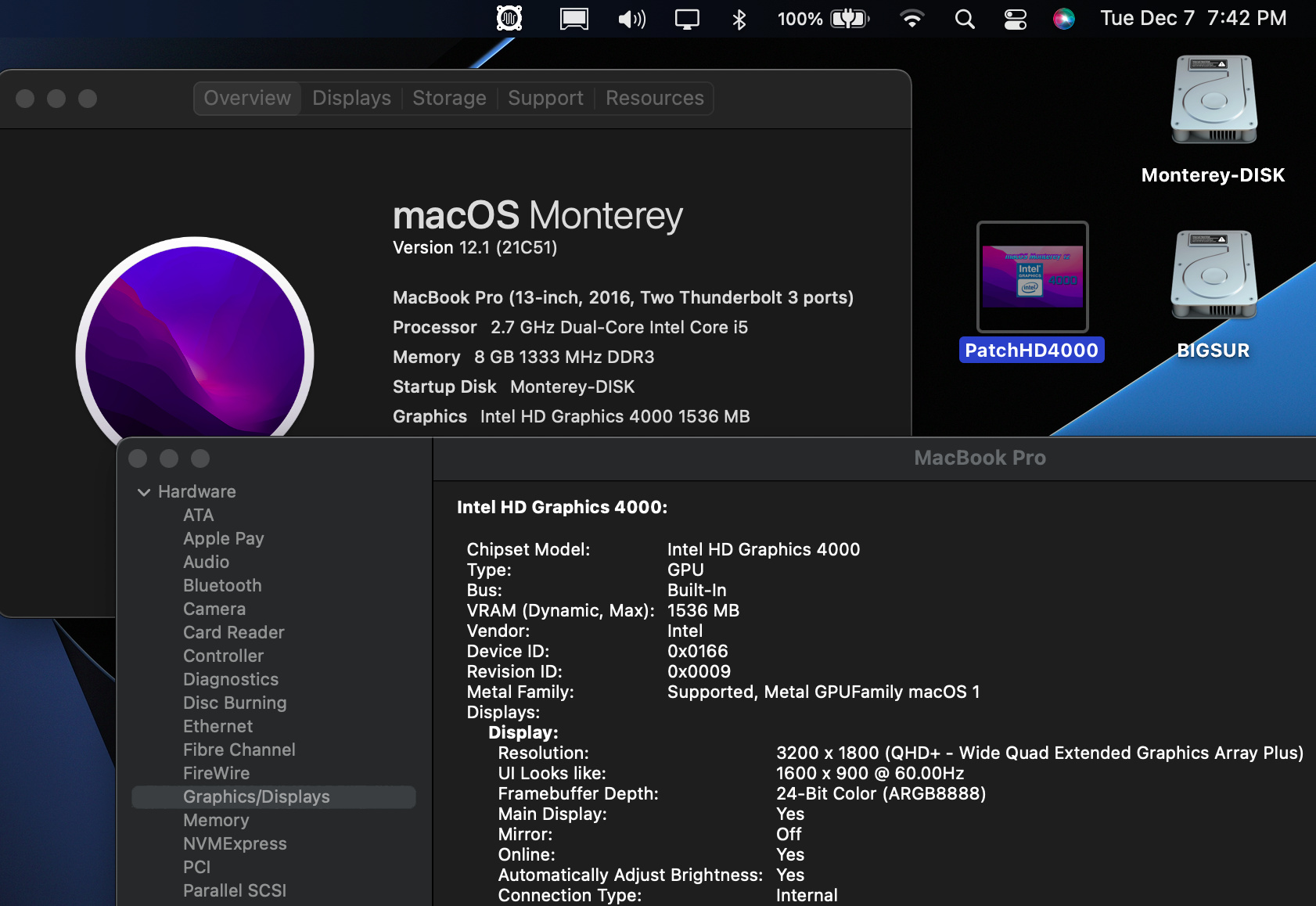Select Ethernet in the sidebar
The height and width of the screenshot is (906, 1316).
[218, 726]
